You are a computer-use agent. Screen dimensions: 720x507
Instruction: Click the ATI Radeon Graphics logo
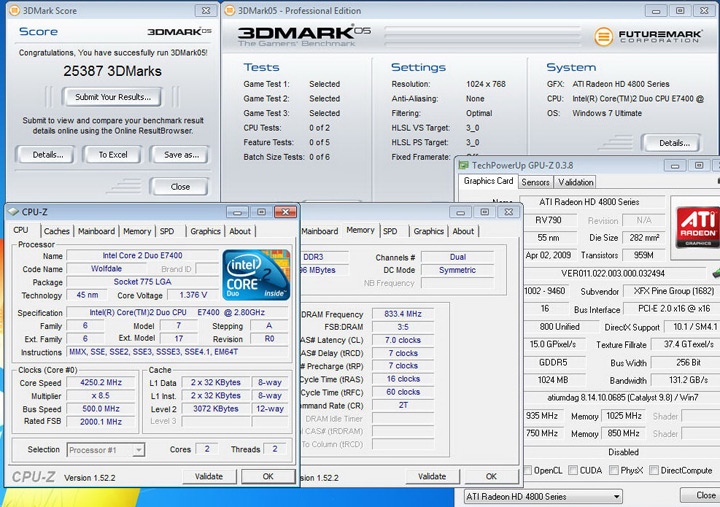click(698, 227)
